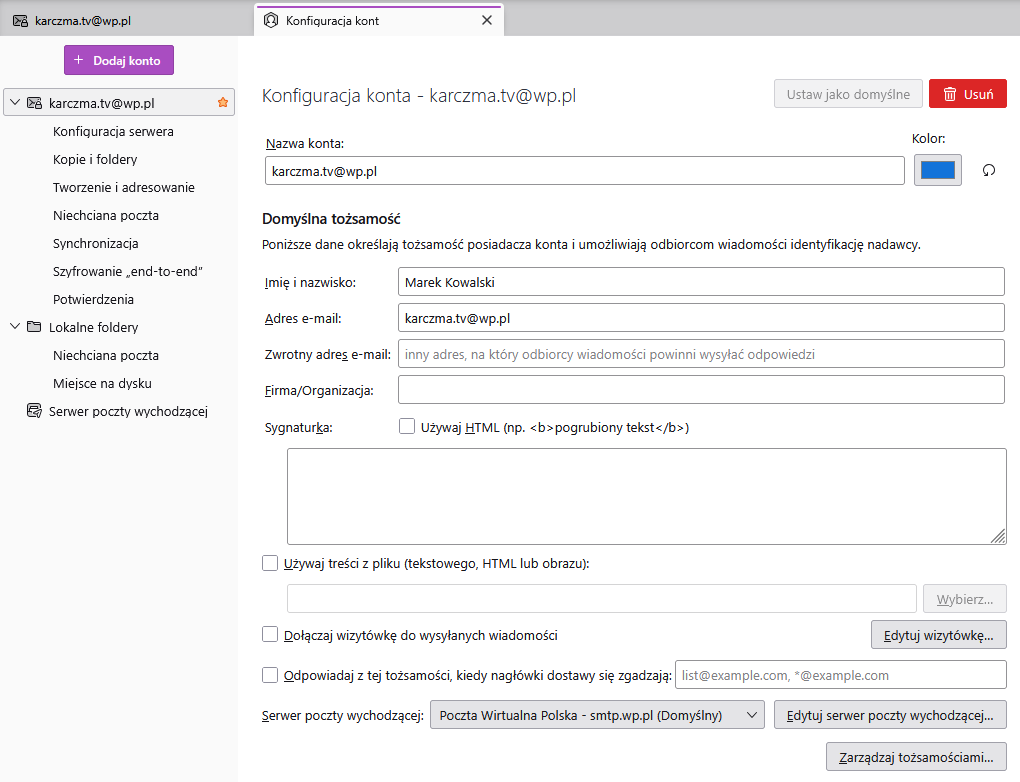1020x782 pixels.
Task: Click the default account star icon
Action: [223, 103]
